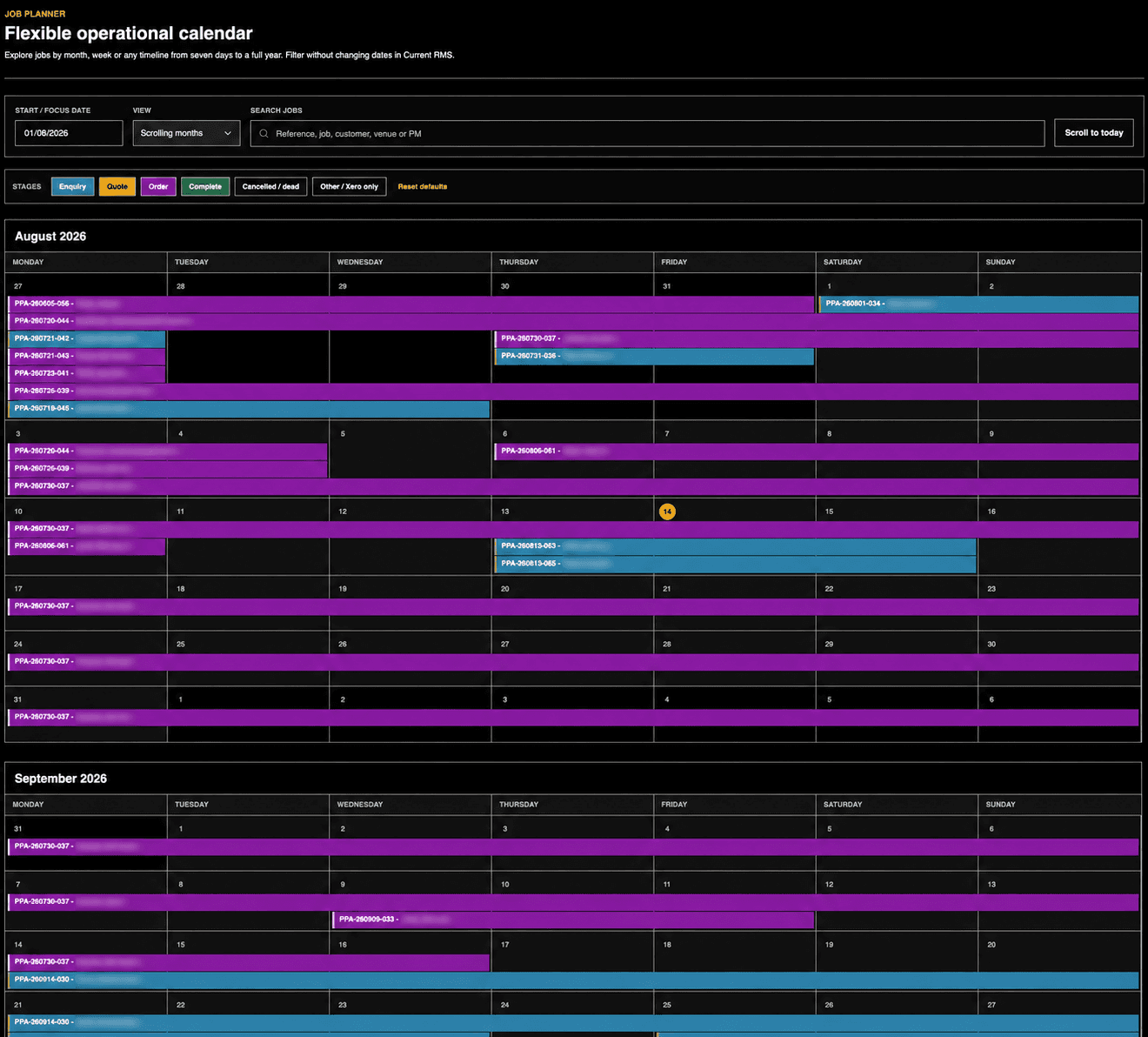
Task: Click day 19 in the September calendar
Action: tap(829, 945)
